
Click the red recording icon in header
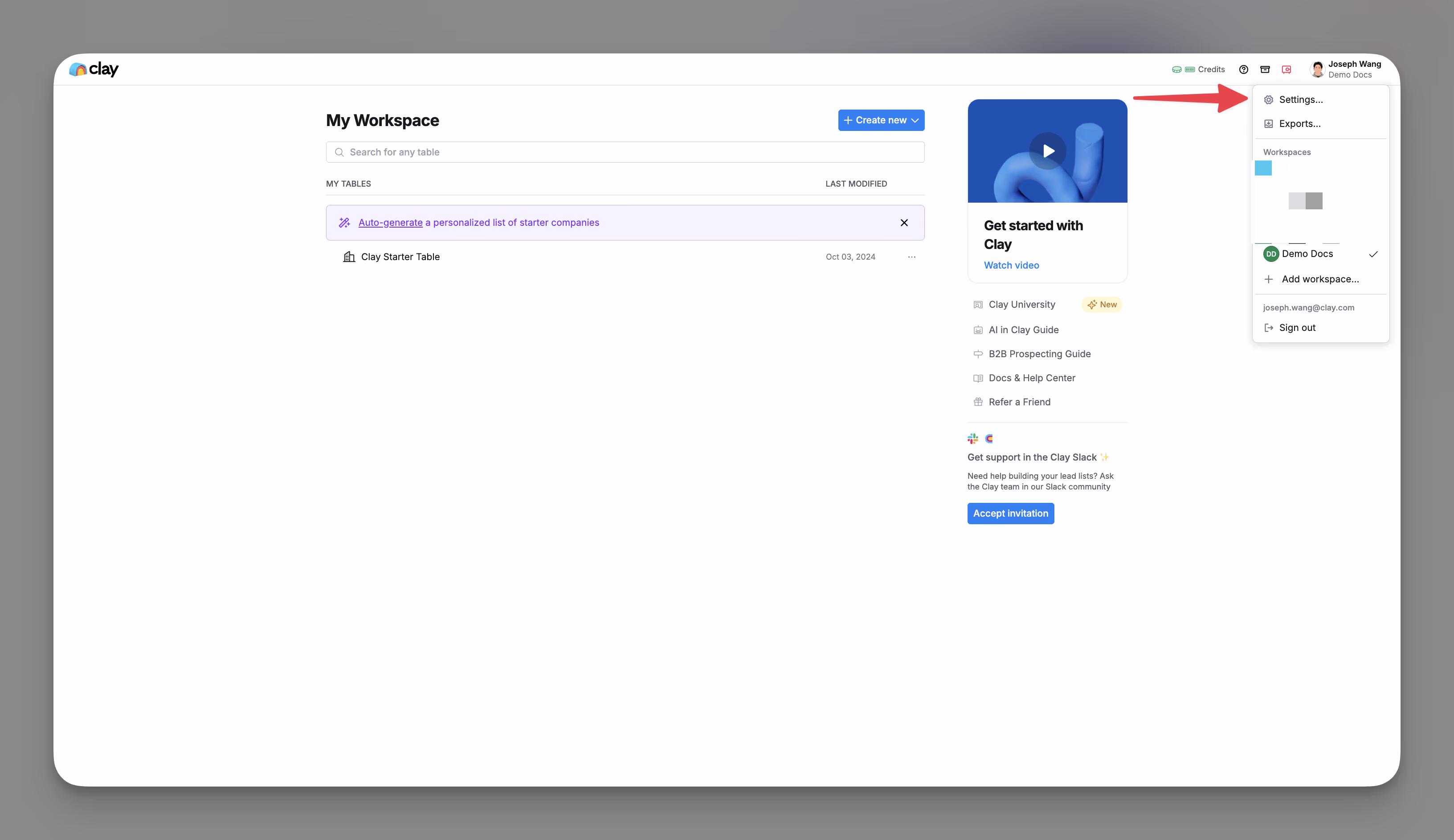[1287, 69]
